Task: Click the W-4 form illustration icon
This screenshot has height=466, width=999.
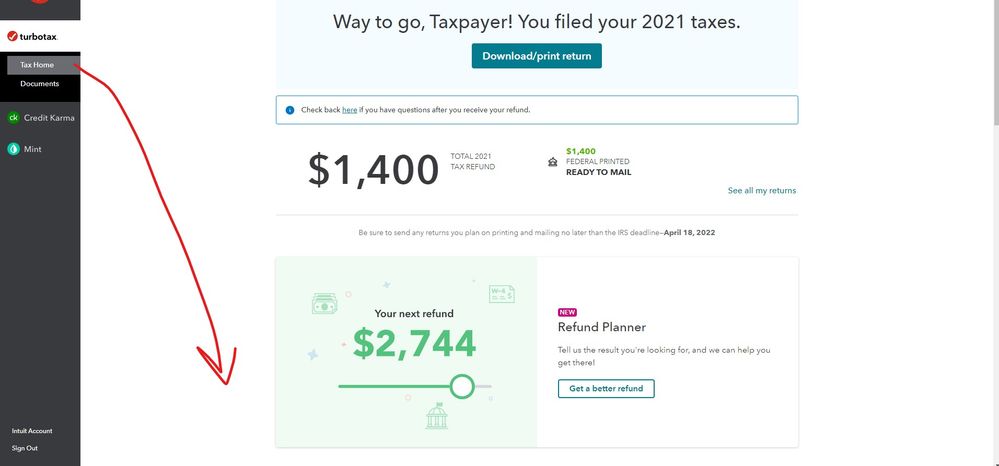Action: point(501,294)
